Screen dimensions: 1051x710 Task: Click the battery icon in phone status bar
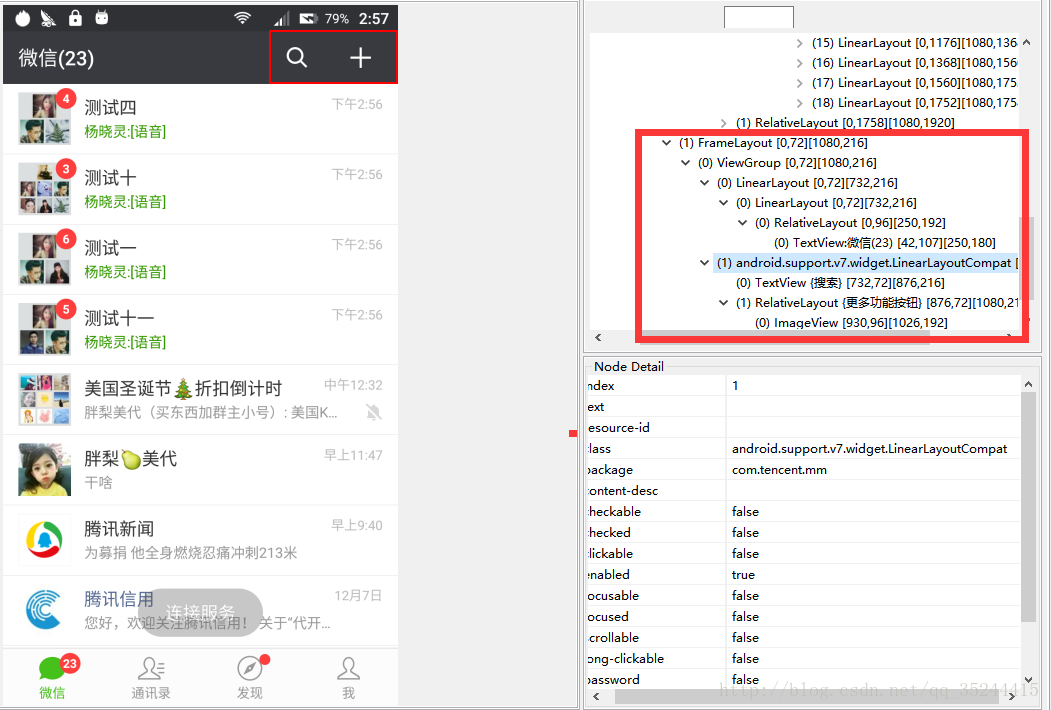point(308,19)
